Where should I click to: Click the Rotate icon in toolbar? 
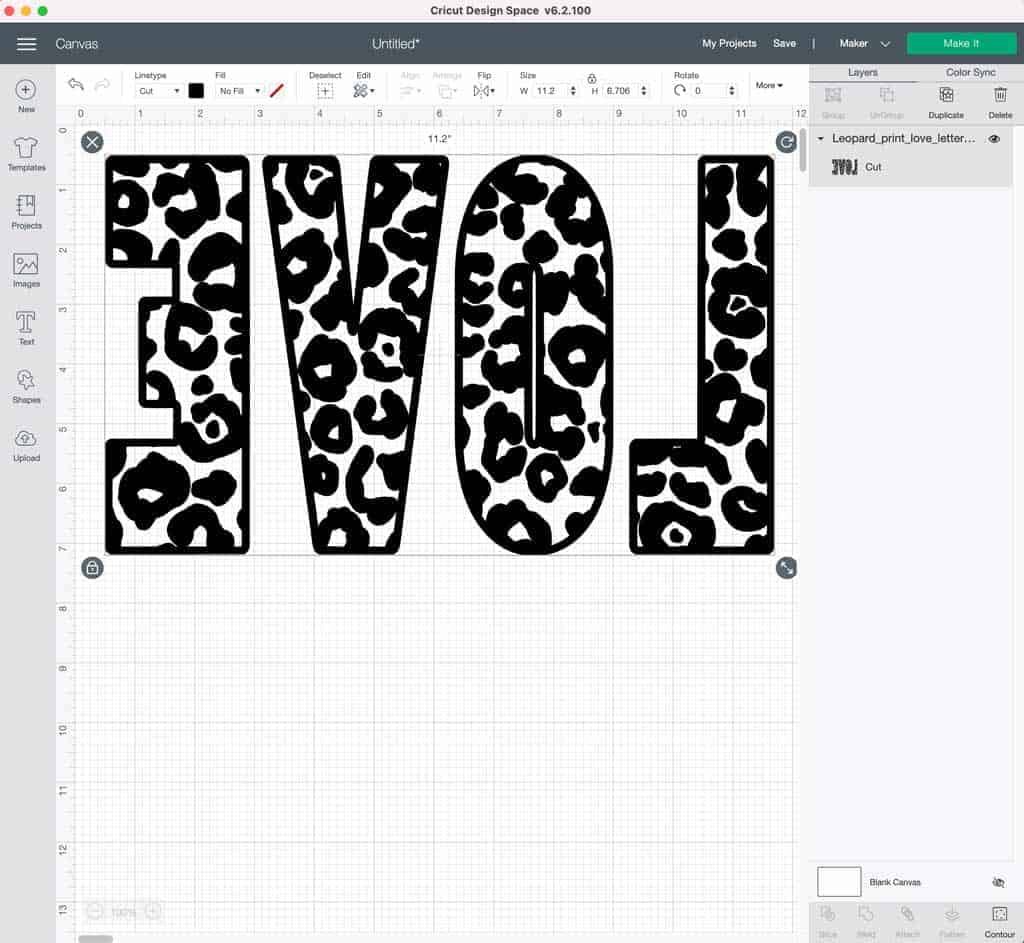[680, 91]
